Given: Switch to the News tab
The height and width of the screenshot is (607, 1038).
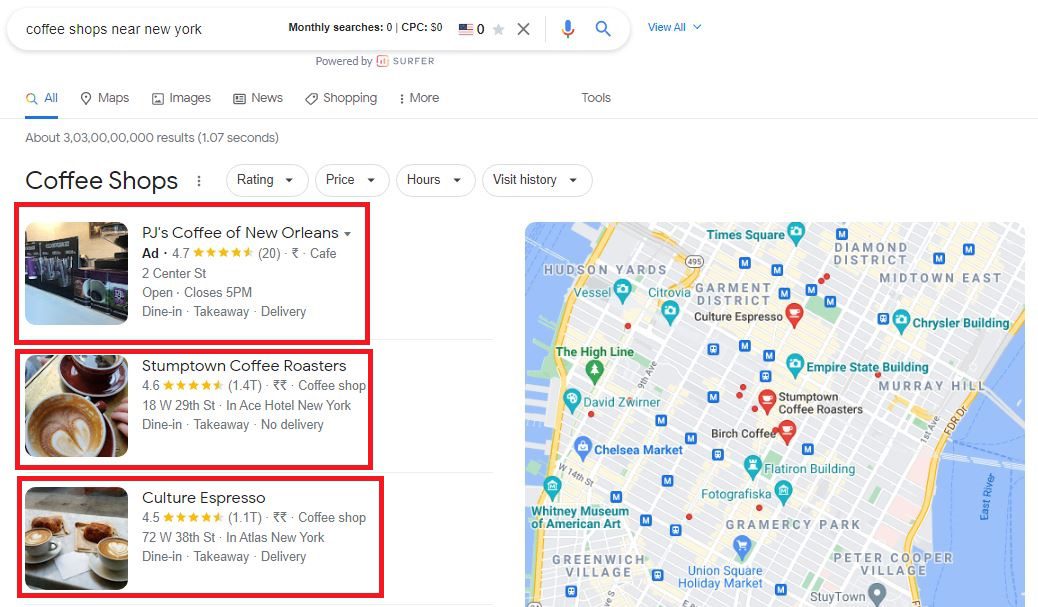Looking at the screenshot, I should pyautogui.click(x=258, y=98).
